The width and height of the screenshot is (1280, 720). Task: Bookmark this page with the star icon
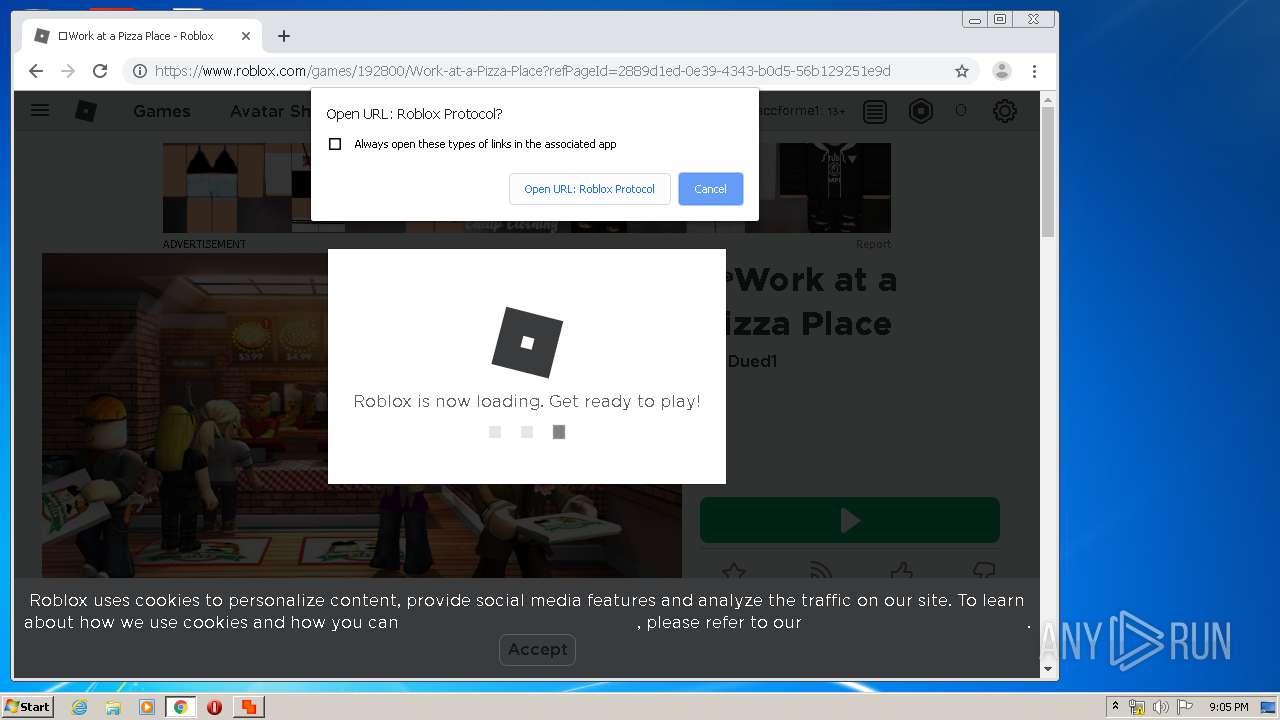pyautogui.click(x=962, y=71)
